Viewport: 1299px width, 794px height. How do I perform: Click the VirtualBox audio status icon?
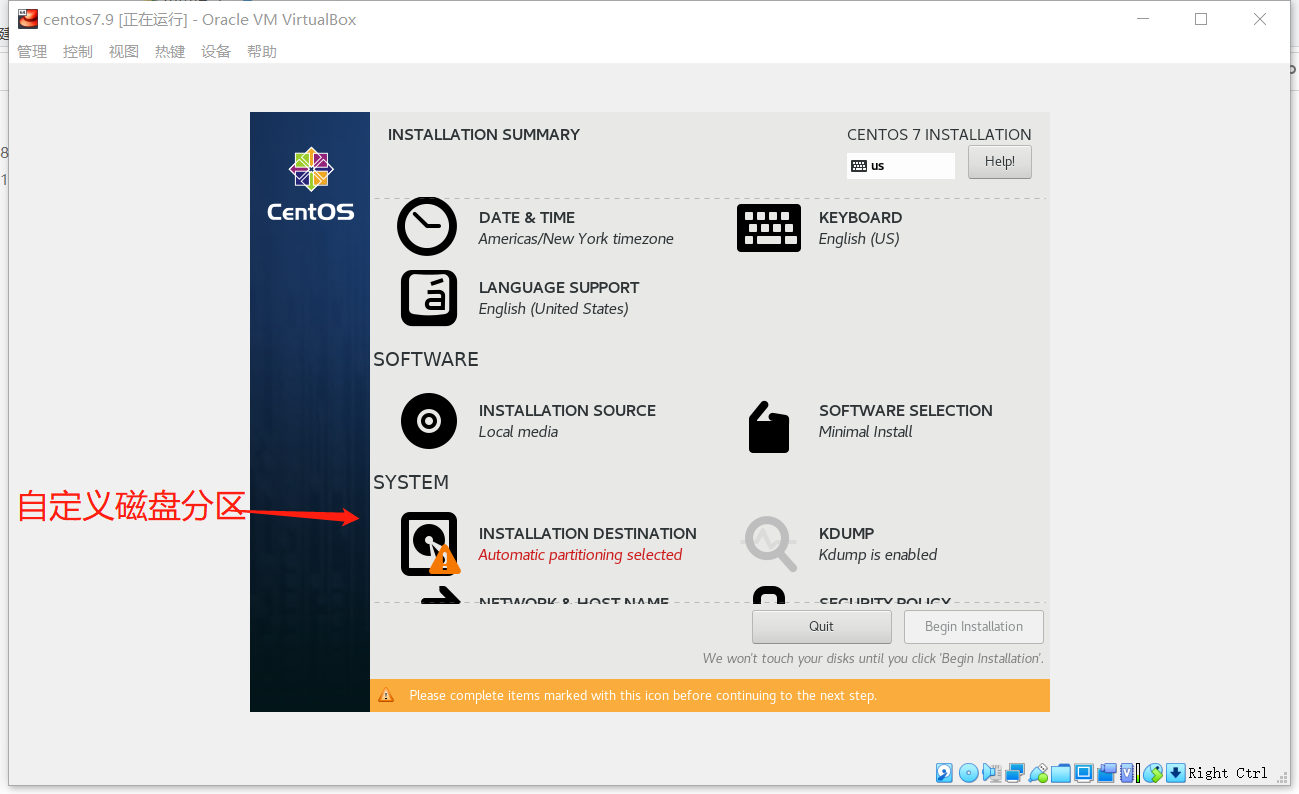(x=991, y=773)
